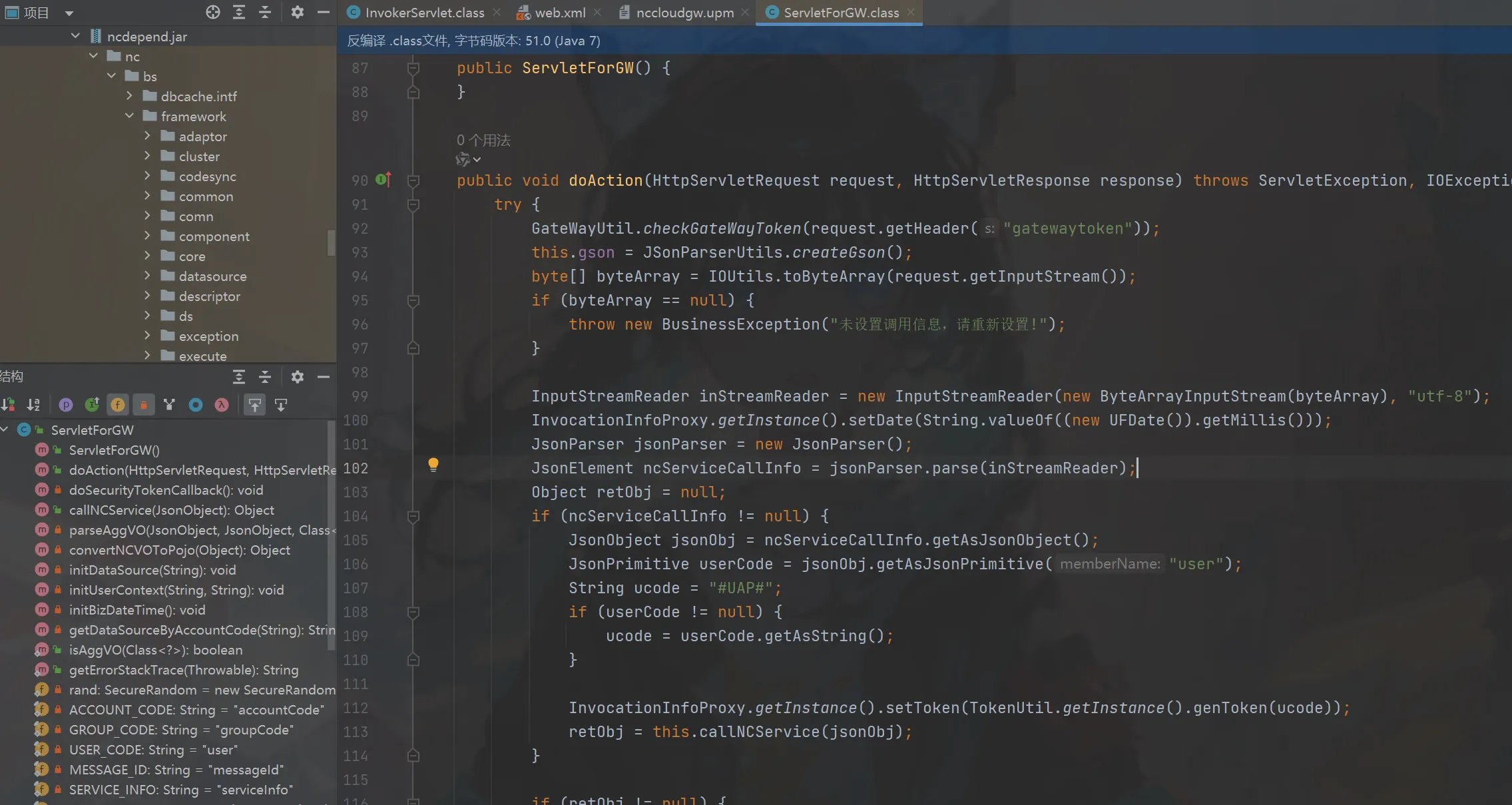Select callNCService method in Structure

(x=171, y=510)
